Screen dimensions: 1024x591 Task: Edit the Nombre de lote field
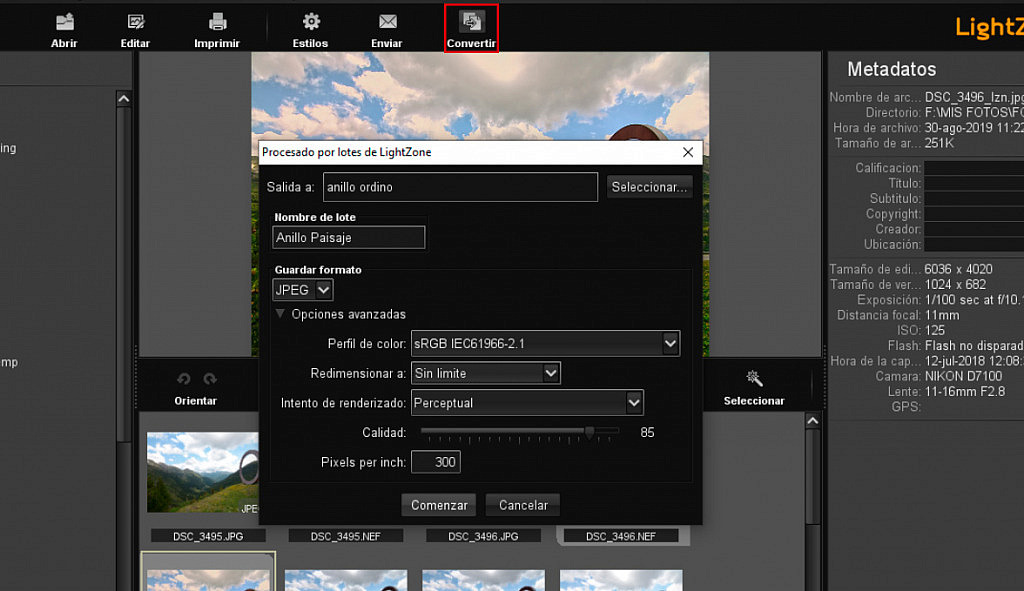tap(348, 237)
